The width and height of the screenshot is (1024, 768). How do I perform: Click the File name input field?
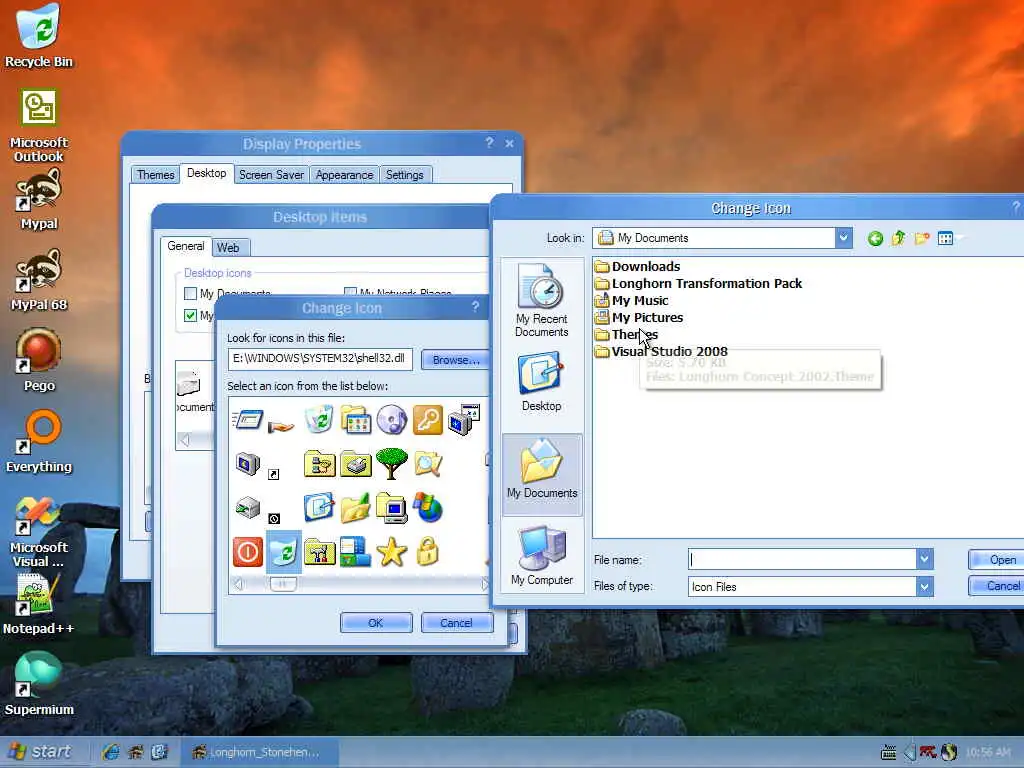[803, 559]
